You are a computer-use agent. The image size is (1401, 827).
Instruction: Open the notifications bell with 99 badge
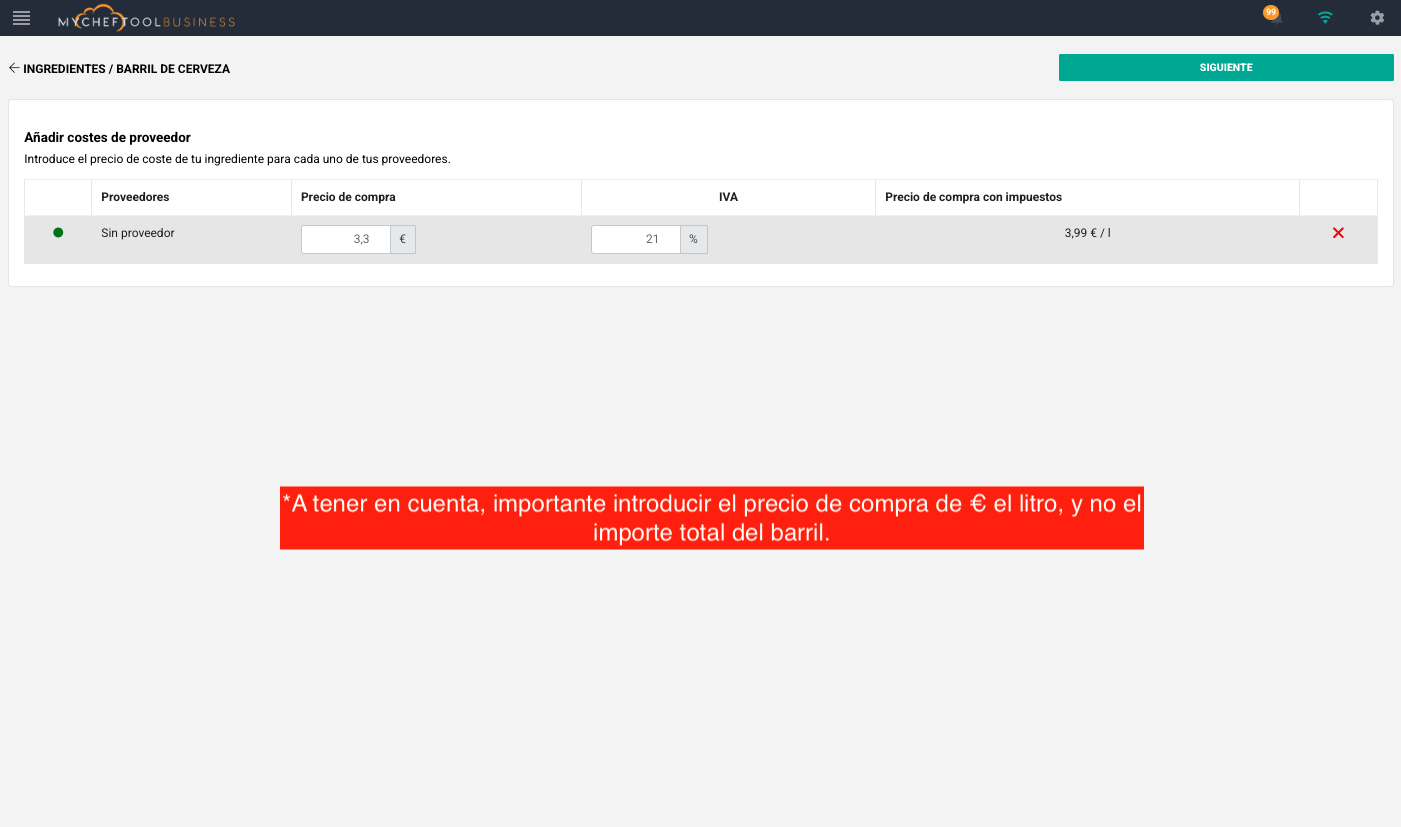(1273, 17)
